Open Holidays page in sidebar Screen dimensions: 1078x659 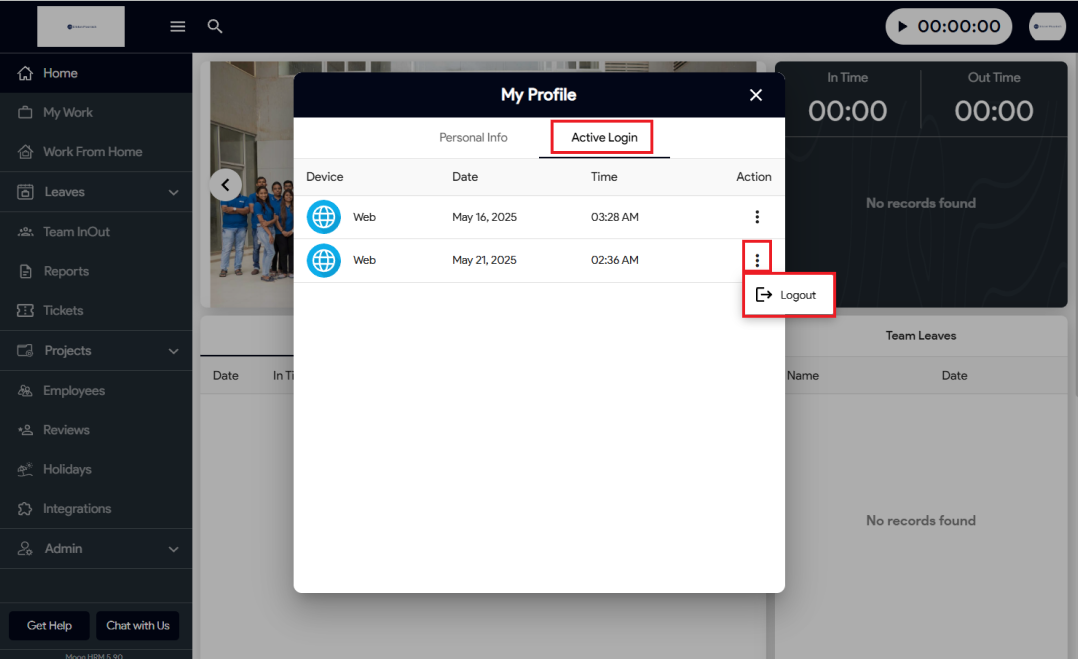pos(67,470)
